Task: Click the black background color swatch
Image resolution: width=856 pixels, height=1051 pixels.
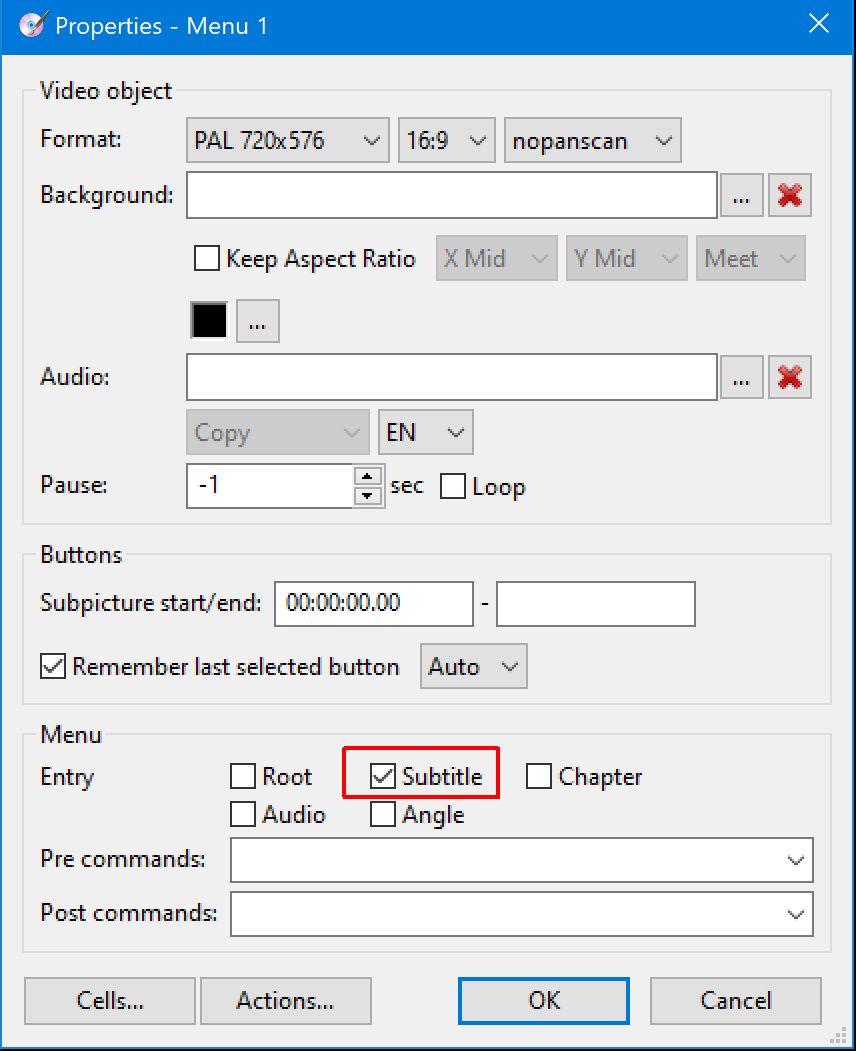Action: pos(210,321)
